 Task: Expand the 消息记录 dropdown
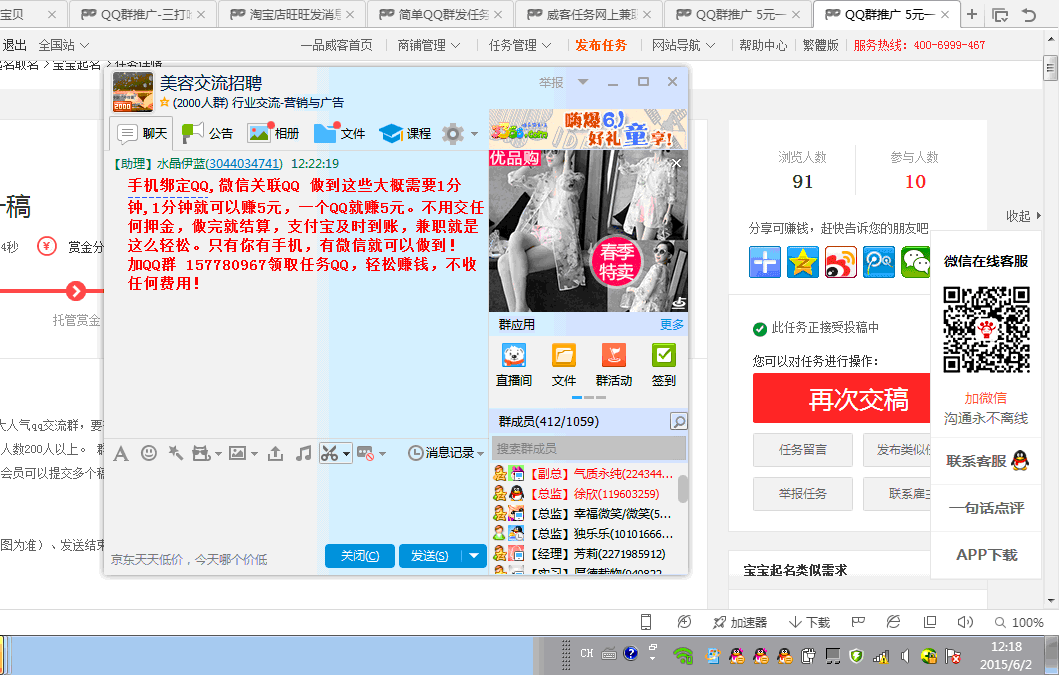click(x=480, y=454)
